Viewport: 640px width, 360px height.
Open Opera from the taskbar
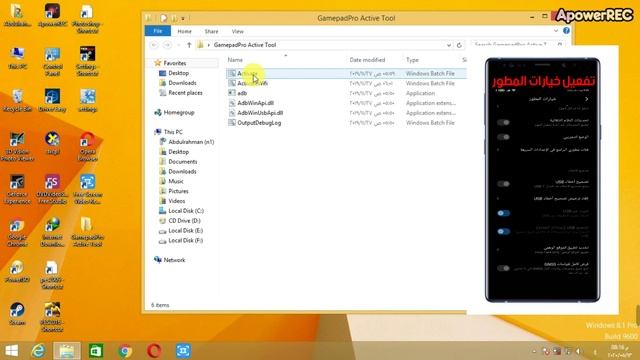pos(154,351)
